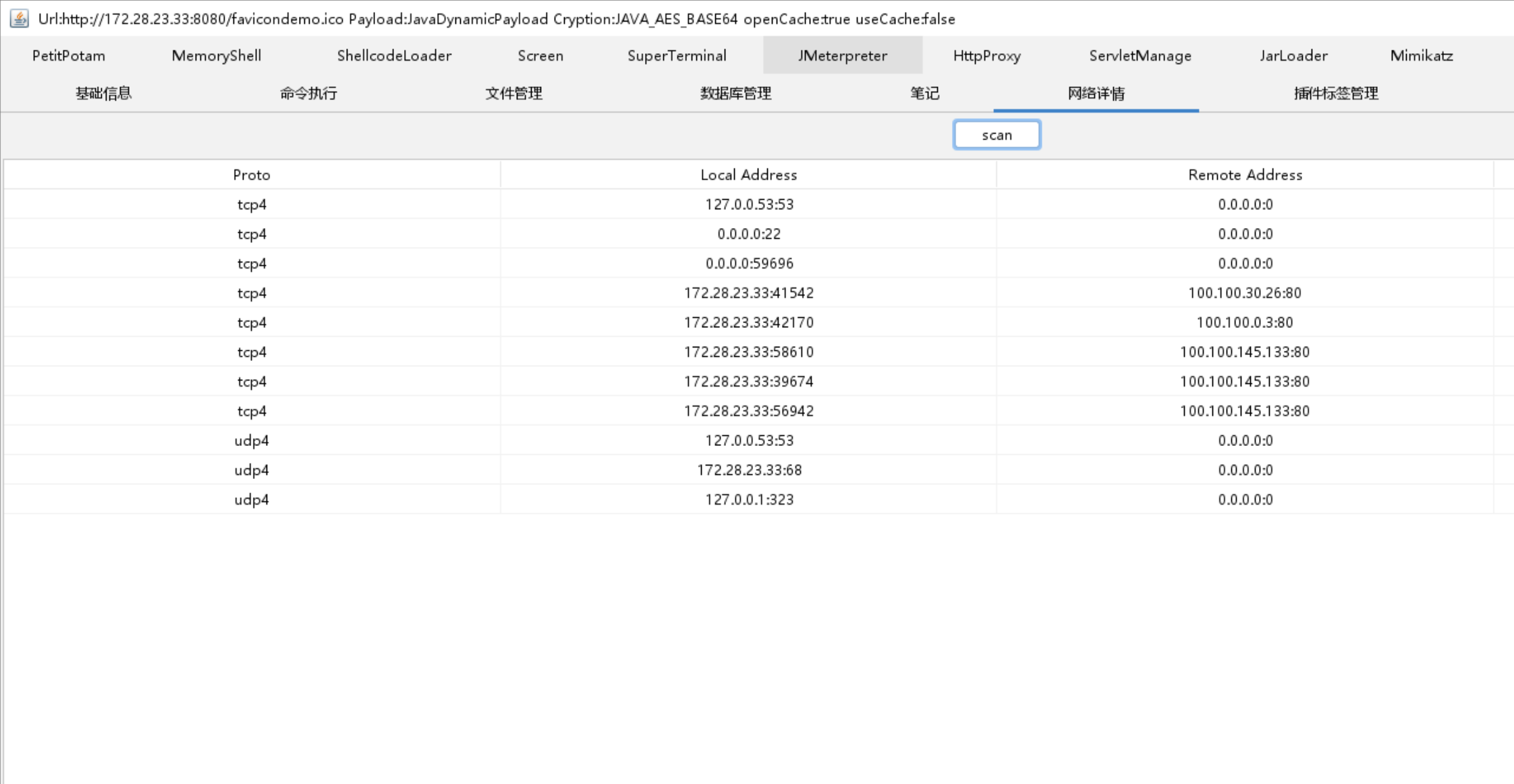
Task: Open the HttpProxy tab
Action: coord(986,55)
